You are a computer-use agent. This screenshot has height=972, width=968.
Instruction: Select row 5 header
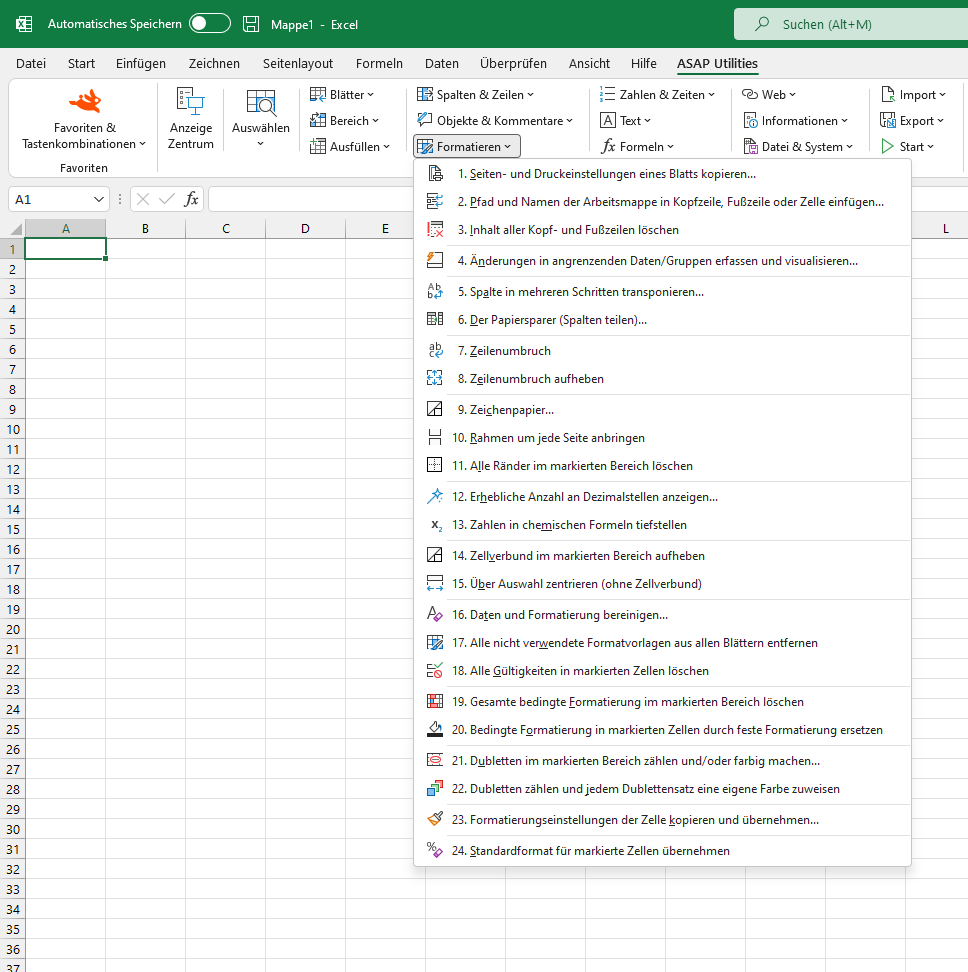(12, 329)
